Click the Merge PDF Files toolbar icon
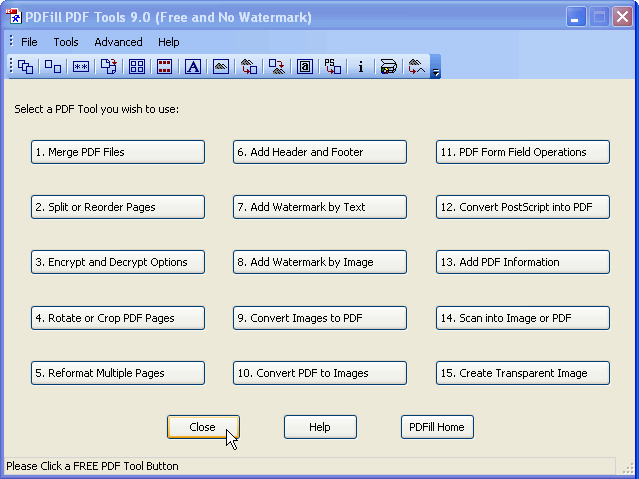Screen dimensions: 639x479 click(x=26, y=66)
